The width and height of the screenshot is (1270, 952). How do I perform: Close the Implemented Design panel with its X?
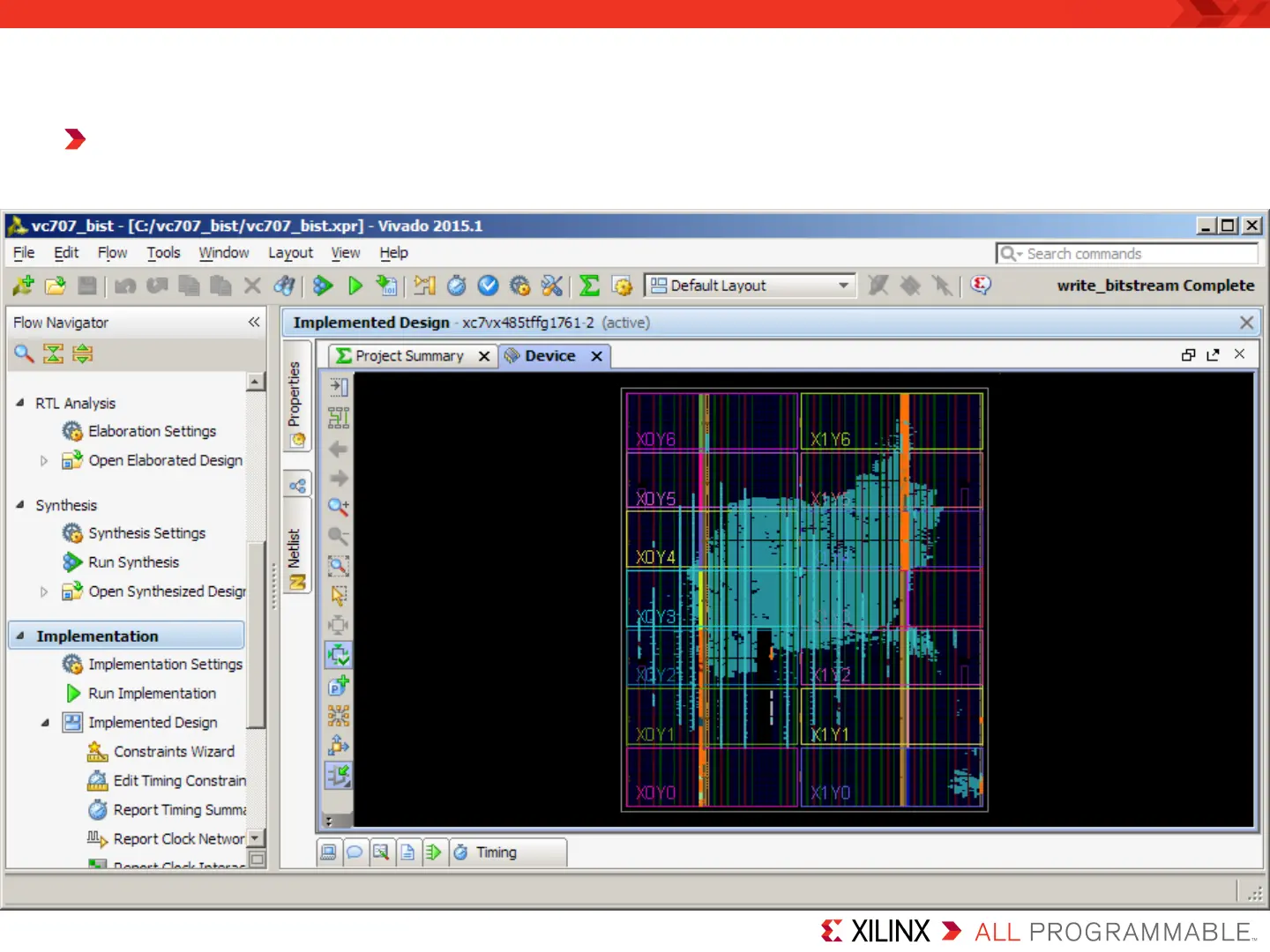click(x=1246, y=323)
